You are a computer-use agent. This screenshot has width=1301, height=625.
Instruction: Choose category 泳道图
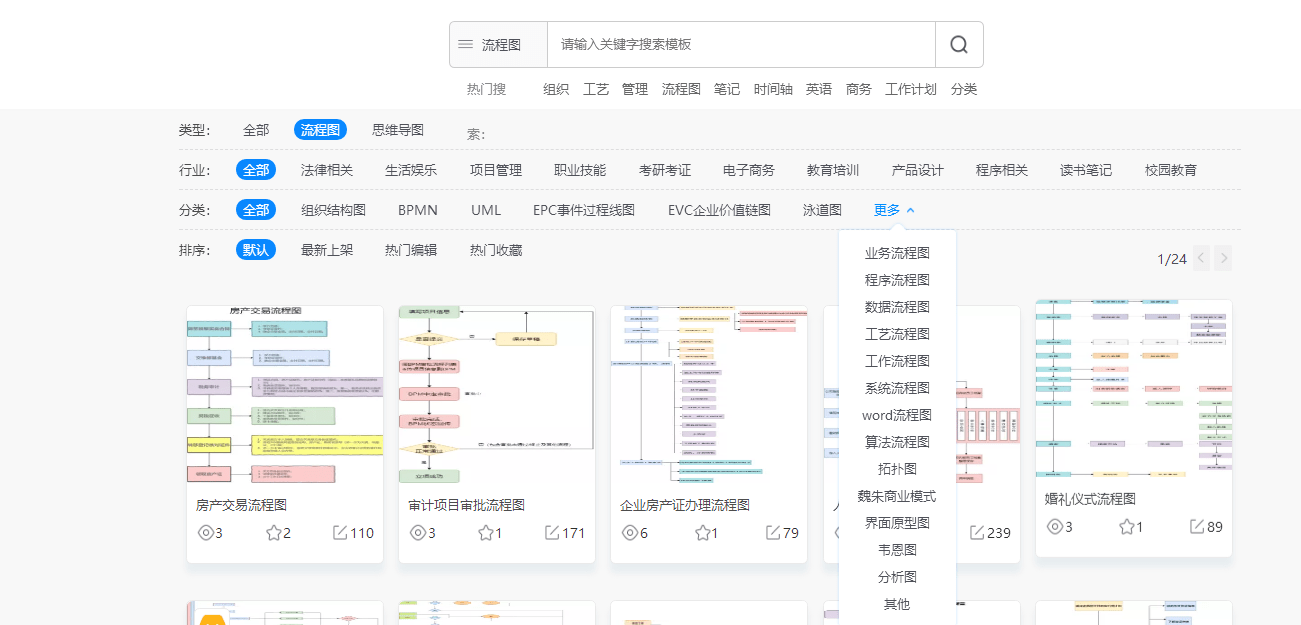point(822,210)
